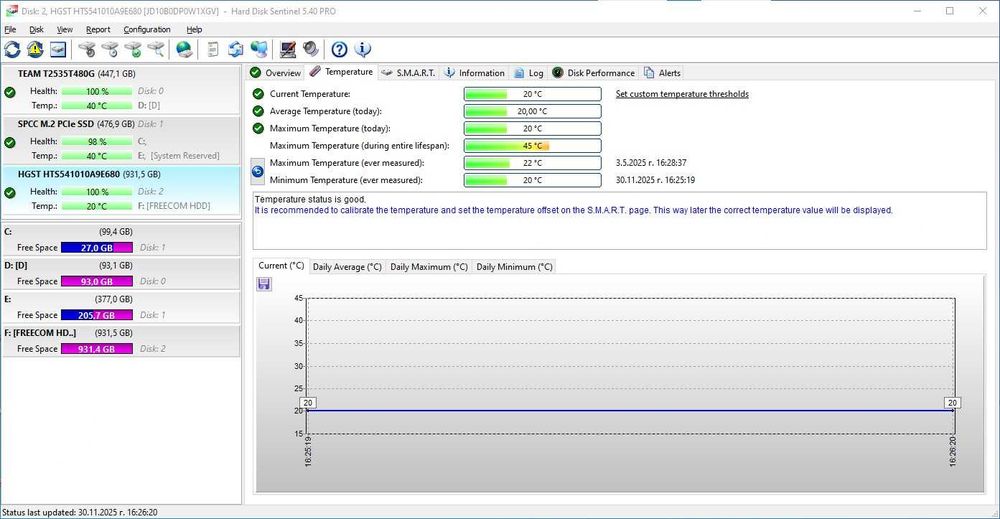Click the blue info bubble About icon
1000x519 pixels.
362,49
